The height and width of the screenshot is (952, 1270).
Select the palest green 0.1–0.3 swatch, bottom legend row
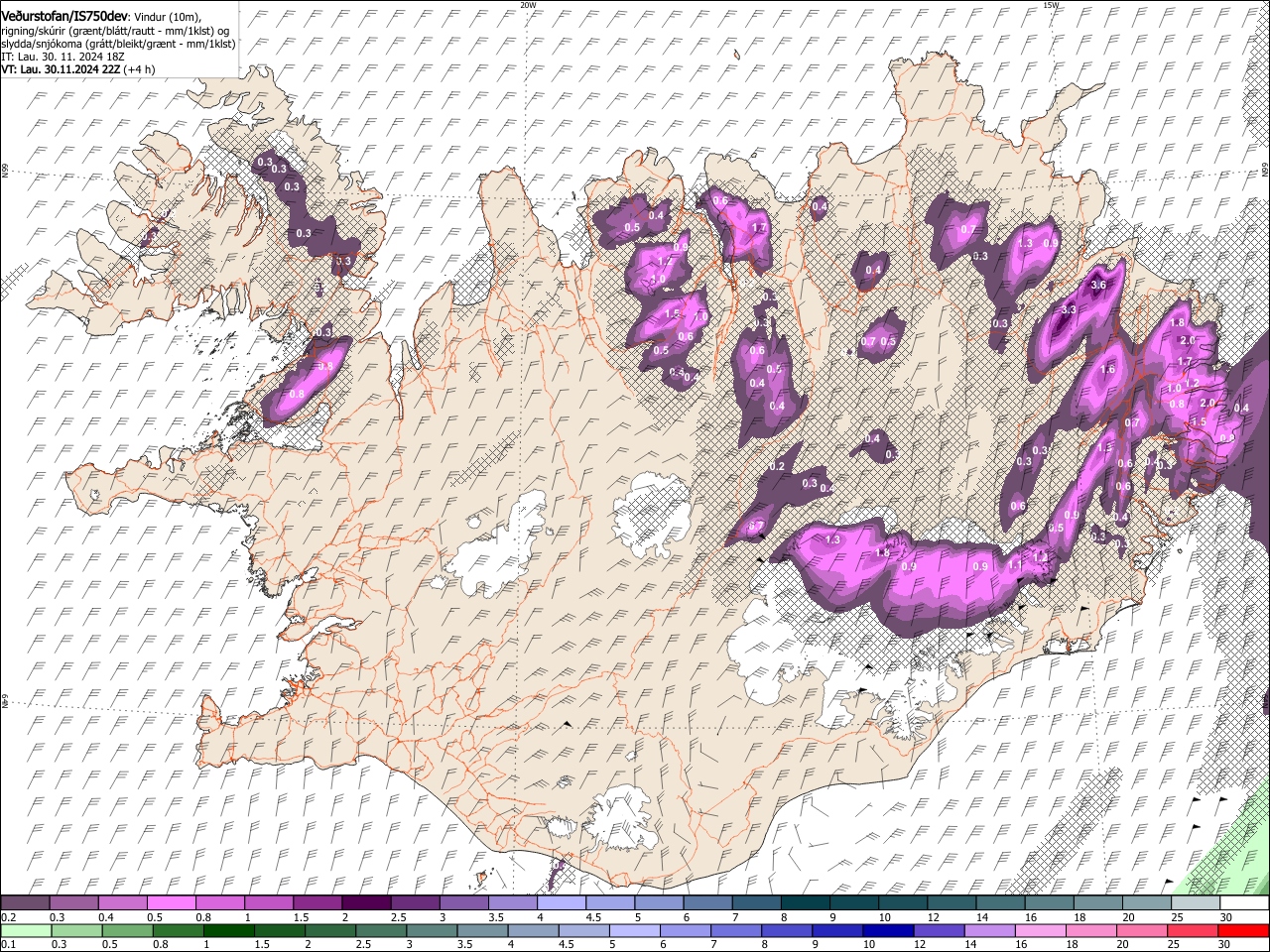coord(25,930)
